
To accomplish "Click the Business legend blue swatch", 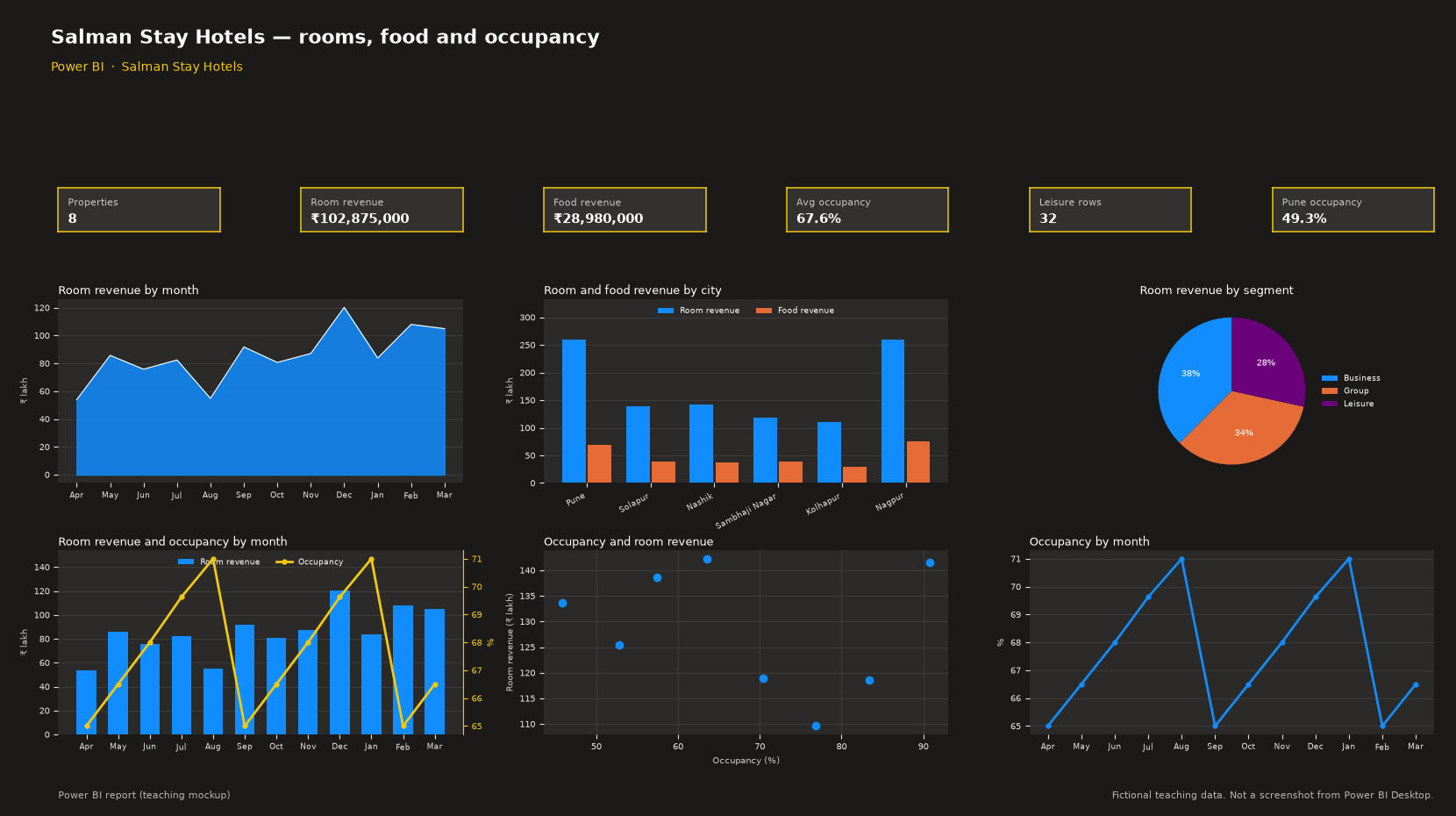I will [1330, 378].
